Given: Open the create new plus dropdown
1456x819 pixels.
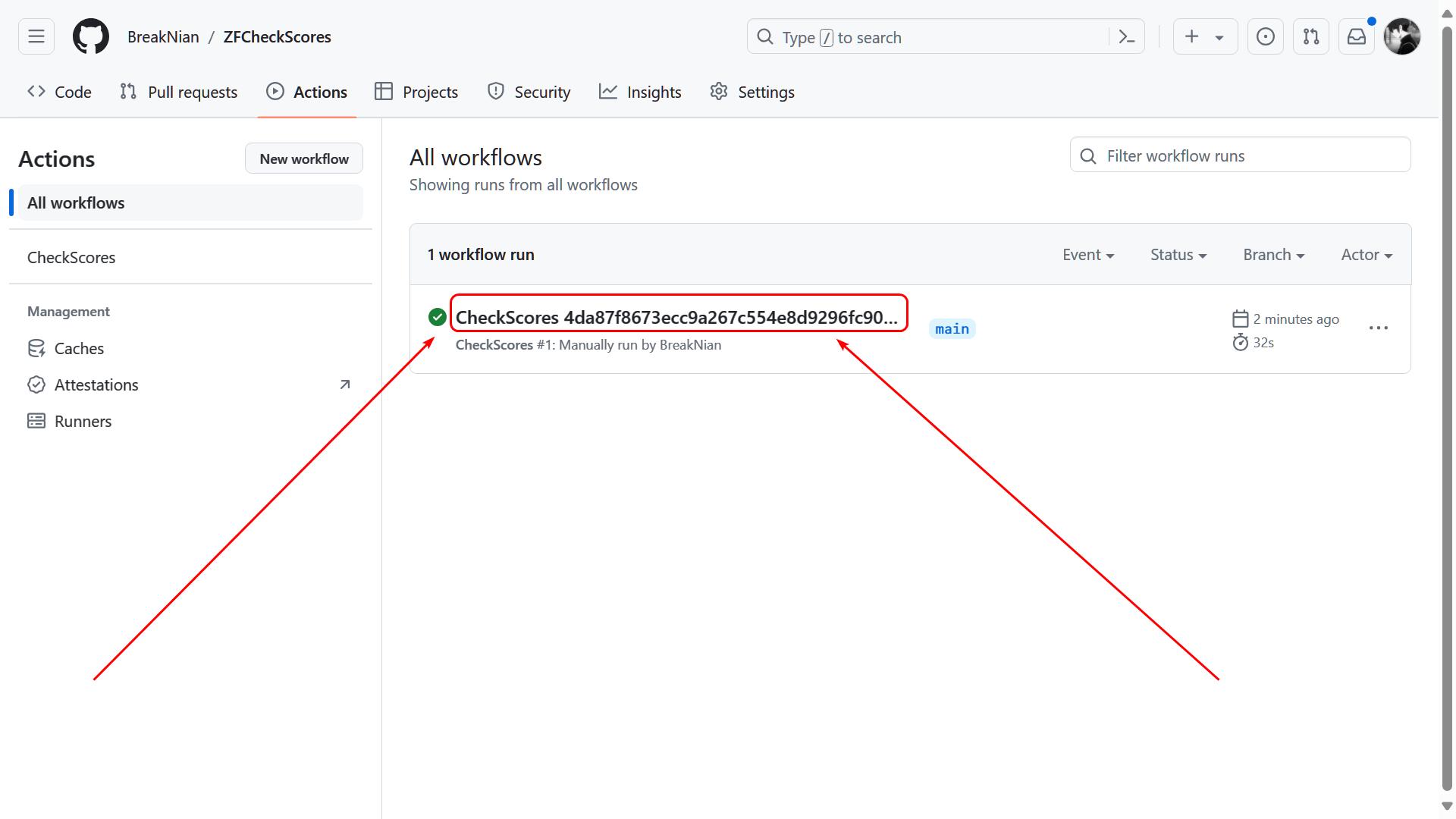Looking at the screenshot, I should (x=1204, y=36).
